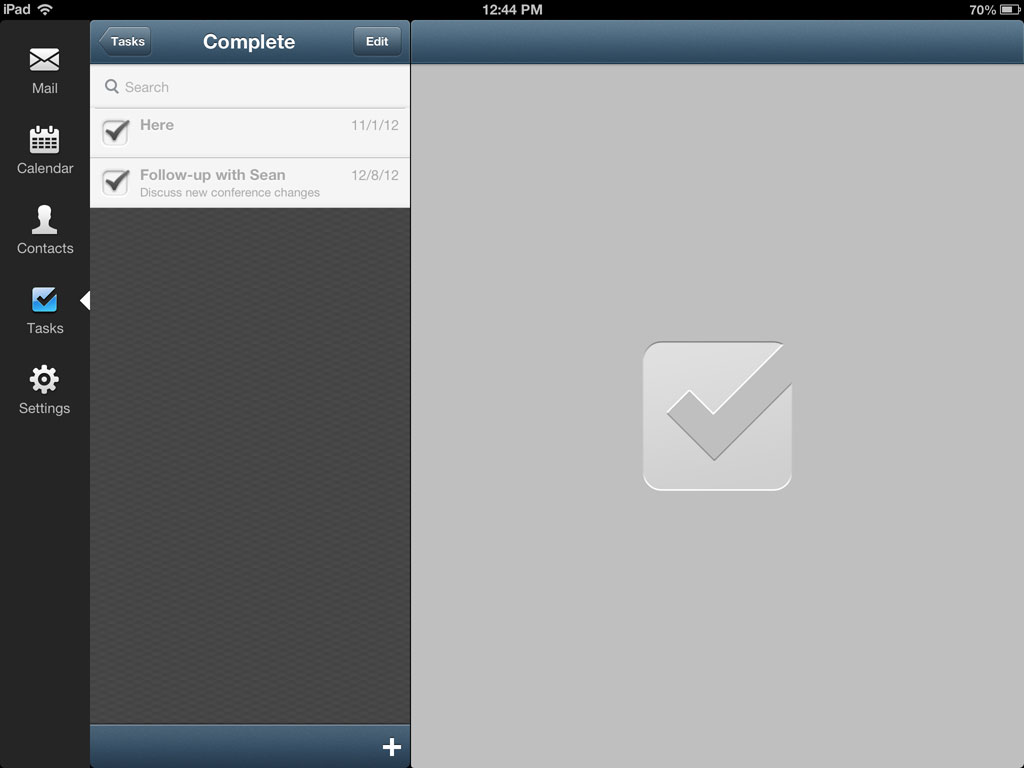
Task: Open the Settings gear icon
Action: click(x=44, y=379)
